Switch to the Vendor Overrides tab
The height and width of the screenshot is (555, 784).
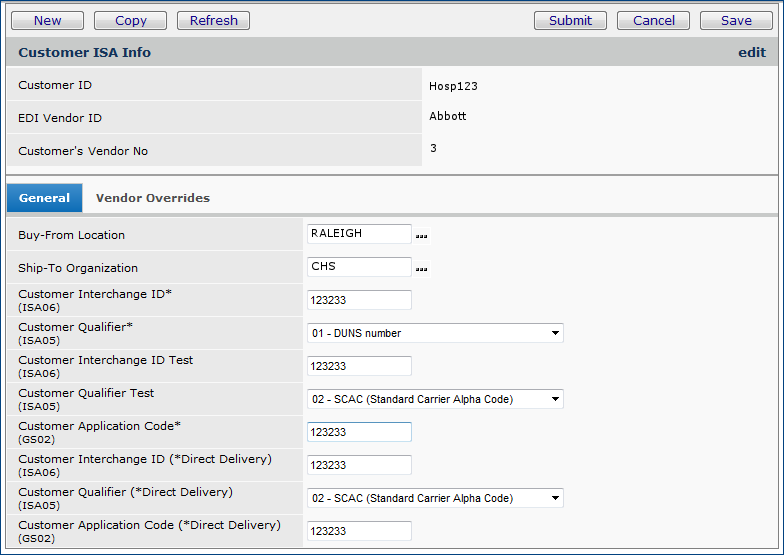152,198
